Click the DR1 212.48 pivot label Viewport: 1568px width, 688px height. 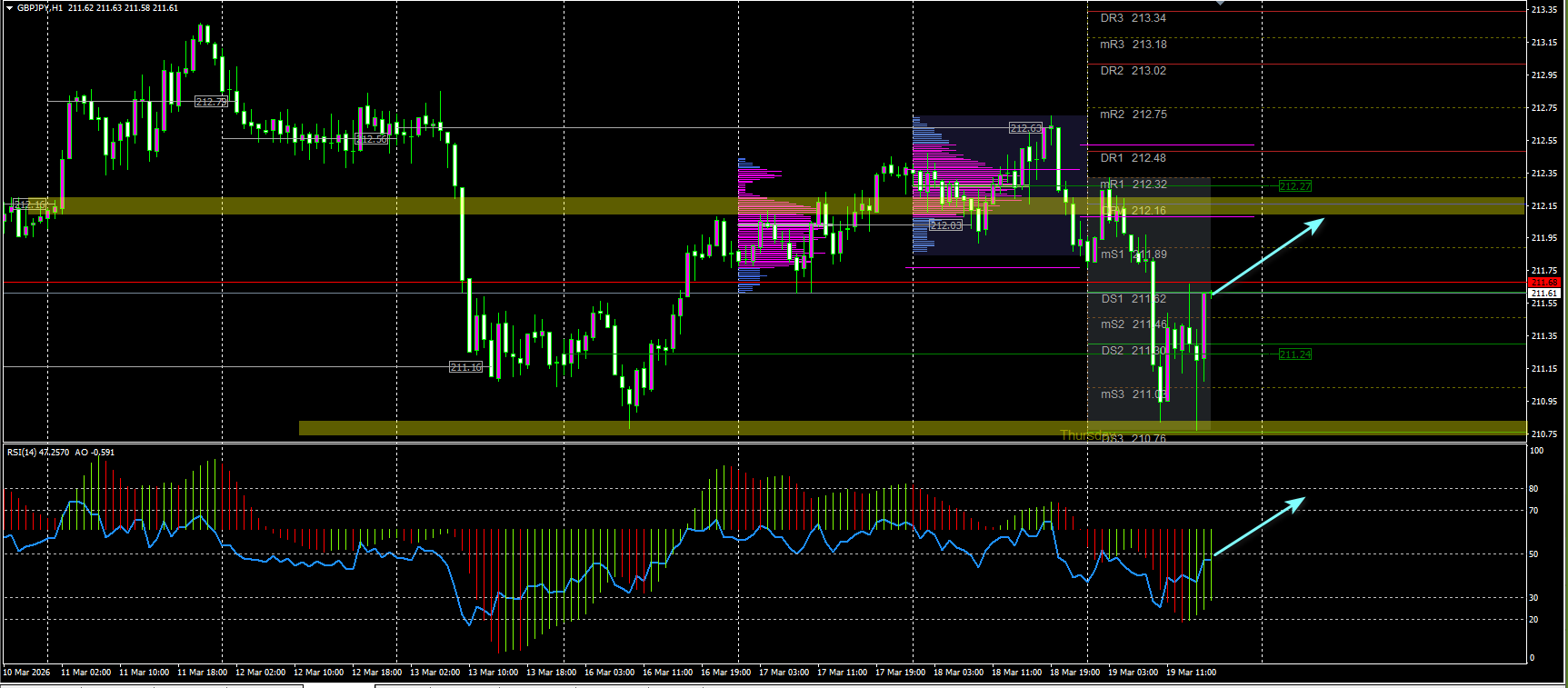pos(1133,158)
